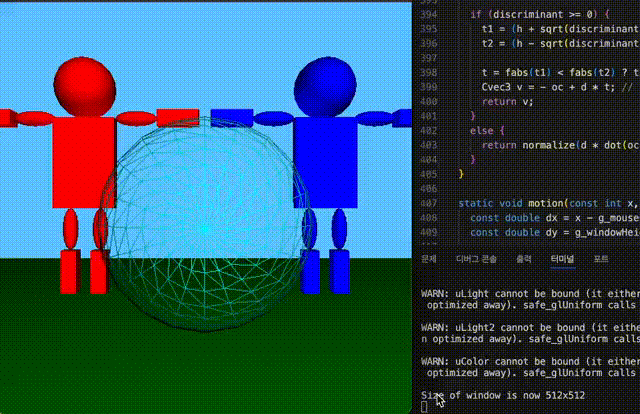Click code line 394 'if (discriminant >= 0)'
The height and width of the screenshot is (414, 640).
[x=540, y=14]
